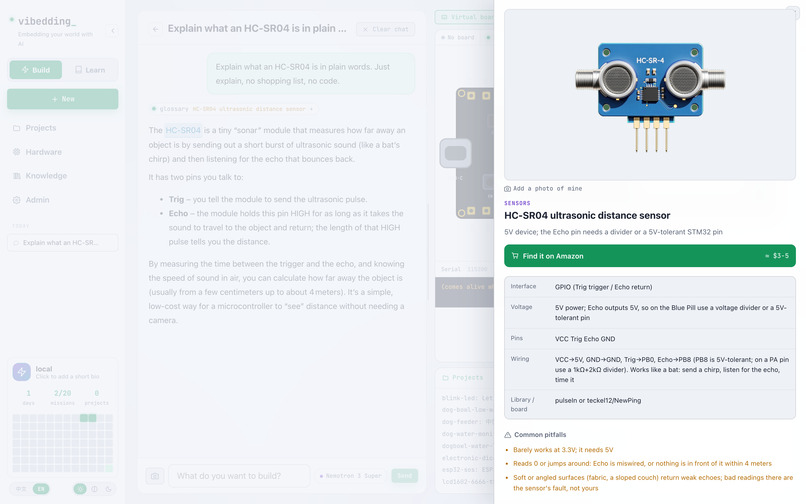806x504 pixels.
Task: Open the Nemotron 3 Super model selector
Action: 351,476
